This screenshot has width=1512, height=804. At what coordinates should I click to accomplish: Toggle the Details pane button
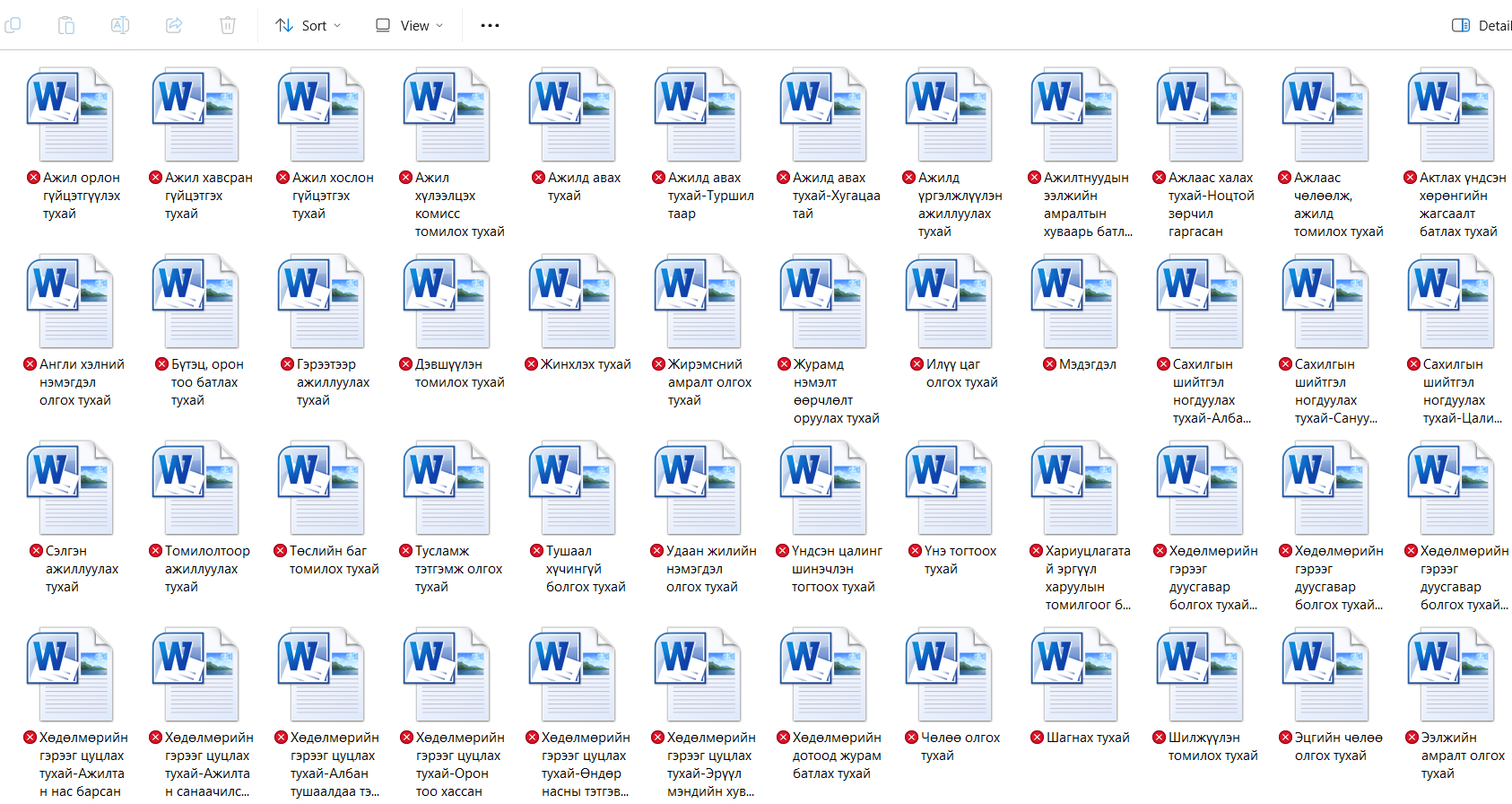point(1482,25)
